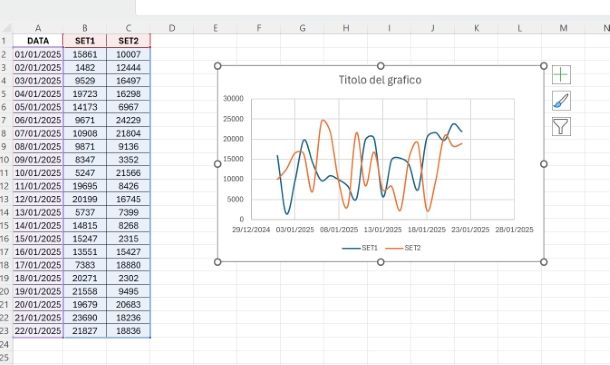Select column B header
The image size is (610, 365).
85,28
